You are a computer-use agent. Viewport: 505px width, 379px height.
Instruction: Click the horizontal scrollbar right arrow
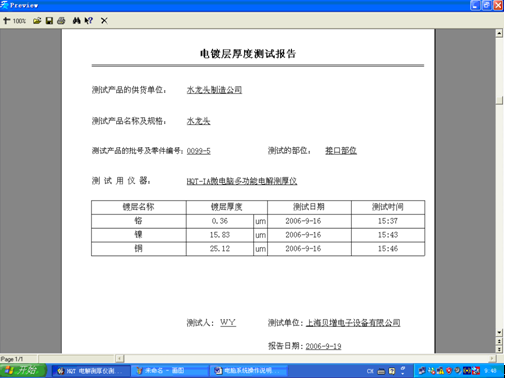(x=492, y=359)
